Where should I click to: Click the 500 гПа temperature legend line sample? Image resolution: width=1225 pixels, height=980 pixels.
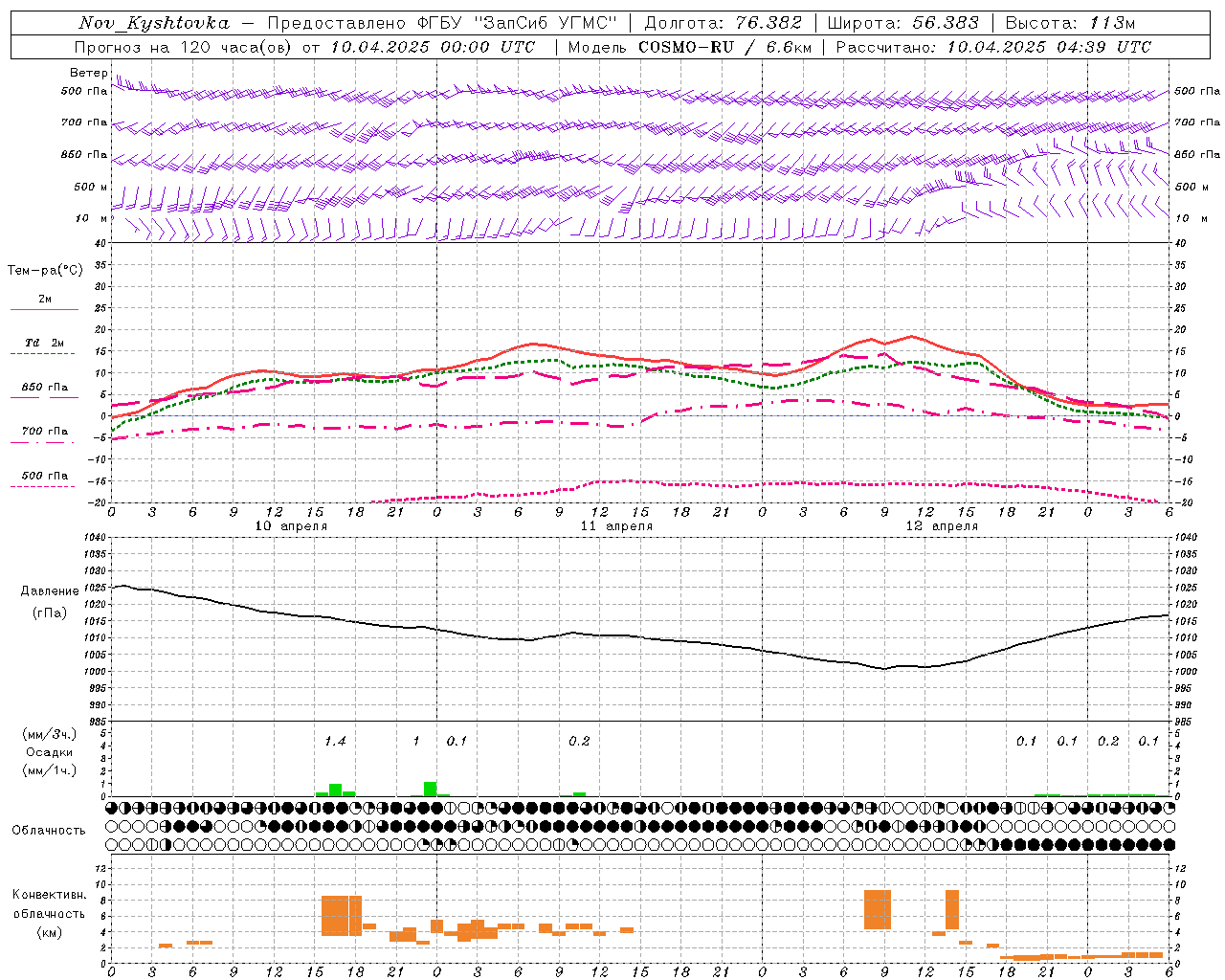[42, 486]
